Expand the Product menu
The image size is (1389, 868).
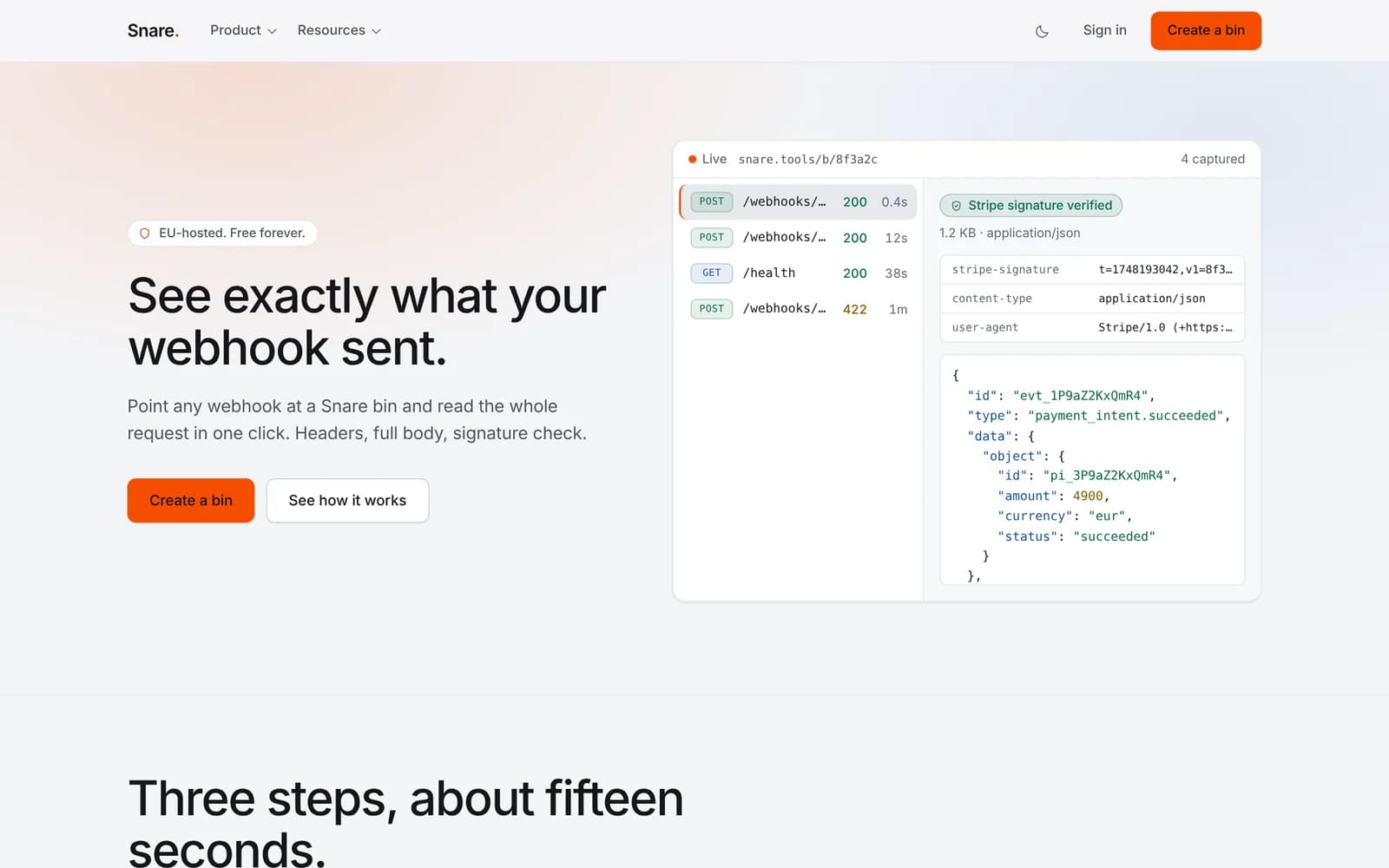point(243,30)
